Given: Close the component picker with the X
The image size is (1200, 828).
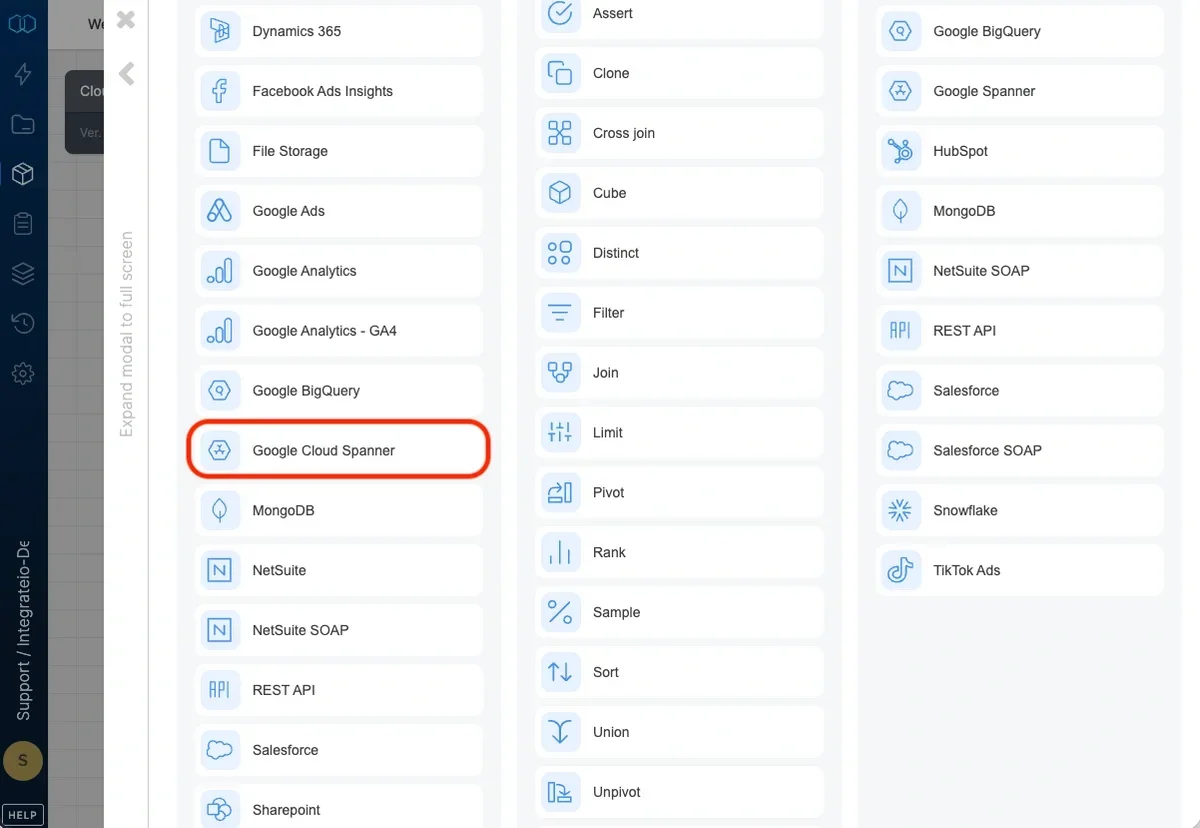Looking at the screenshot, I should [x=126, y=19].
